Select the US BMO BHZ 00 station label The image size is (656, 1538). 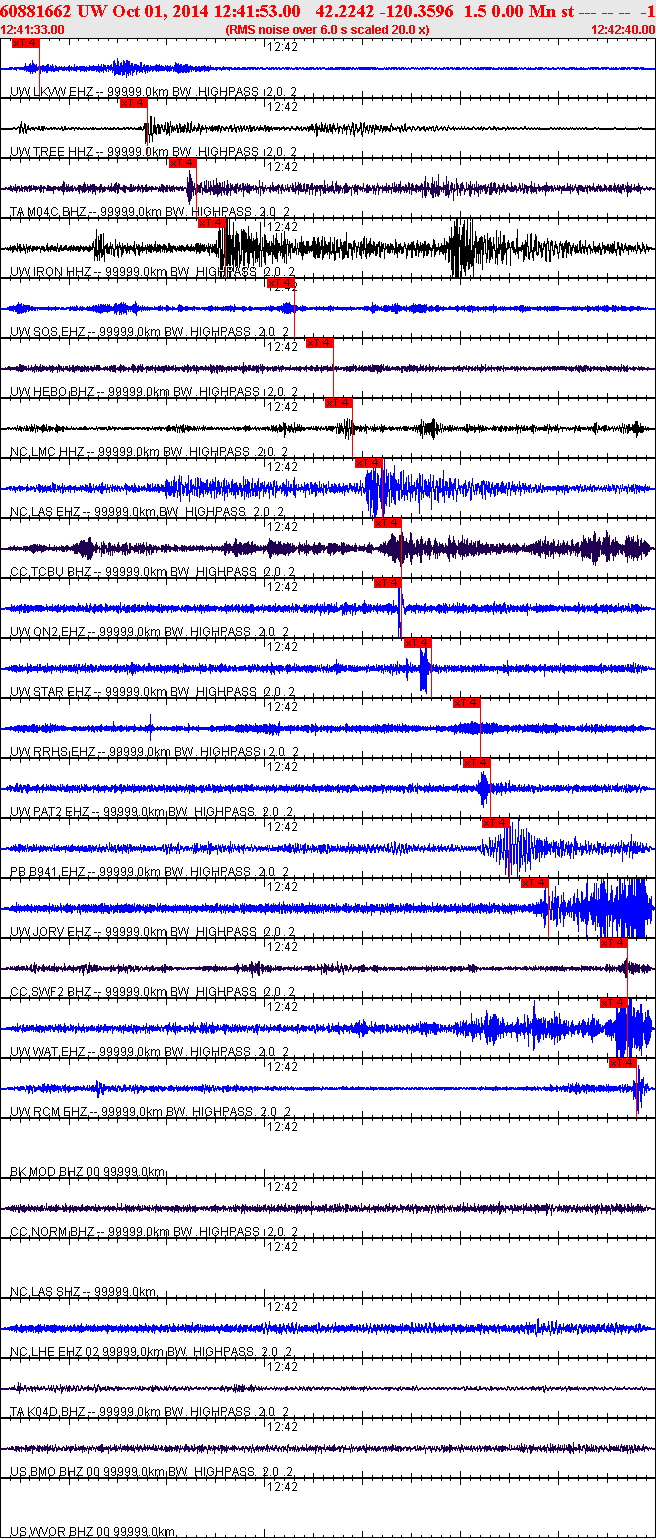(152, 1472)
